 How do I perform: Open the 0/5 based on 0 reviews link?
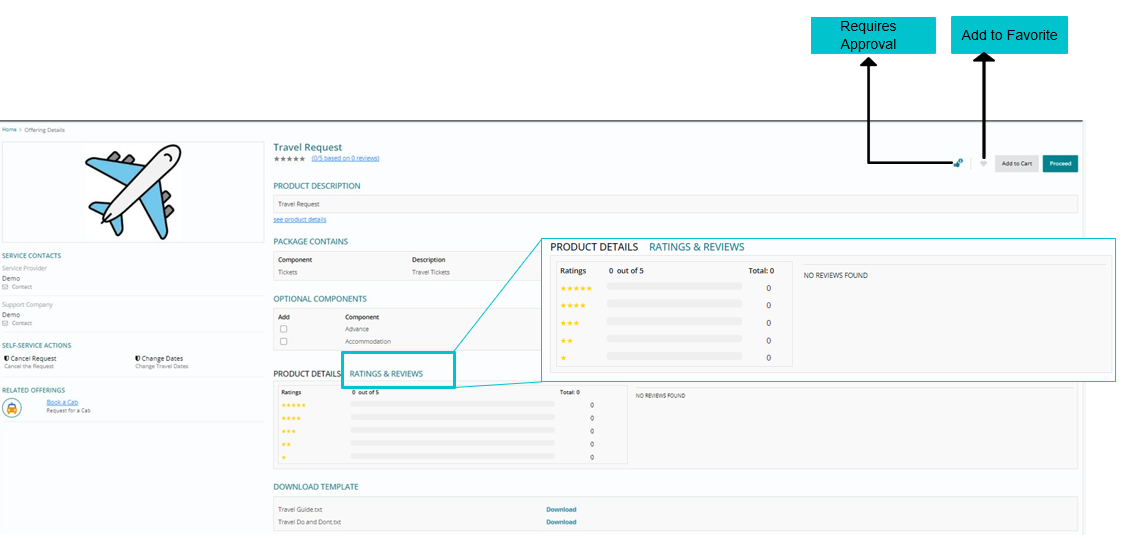click(345, 158)
